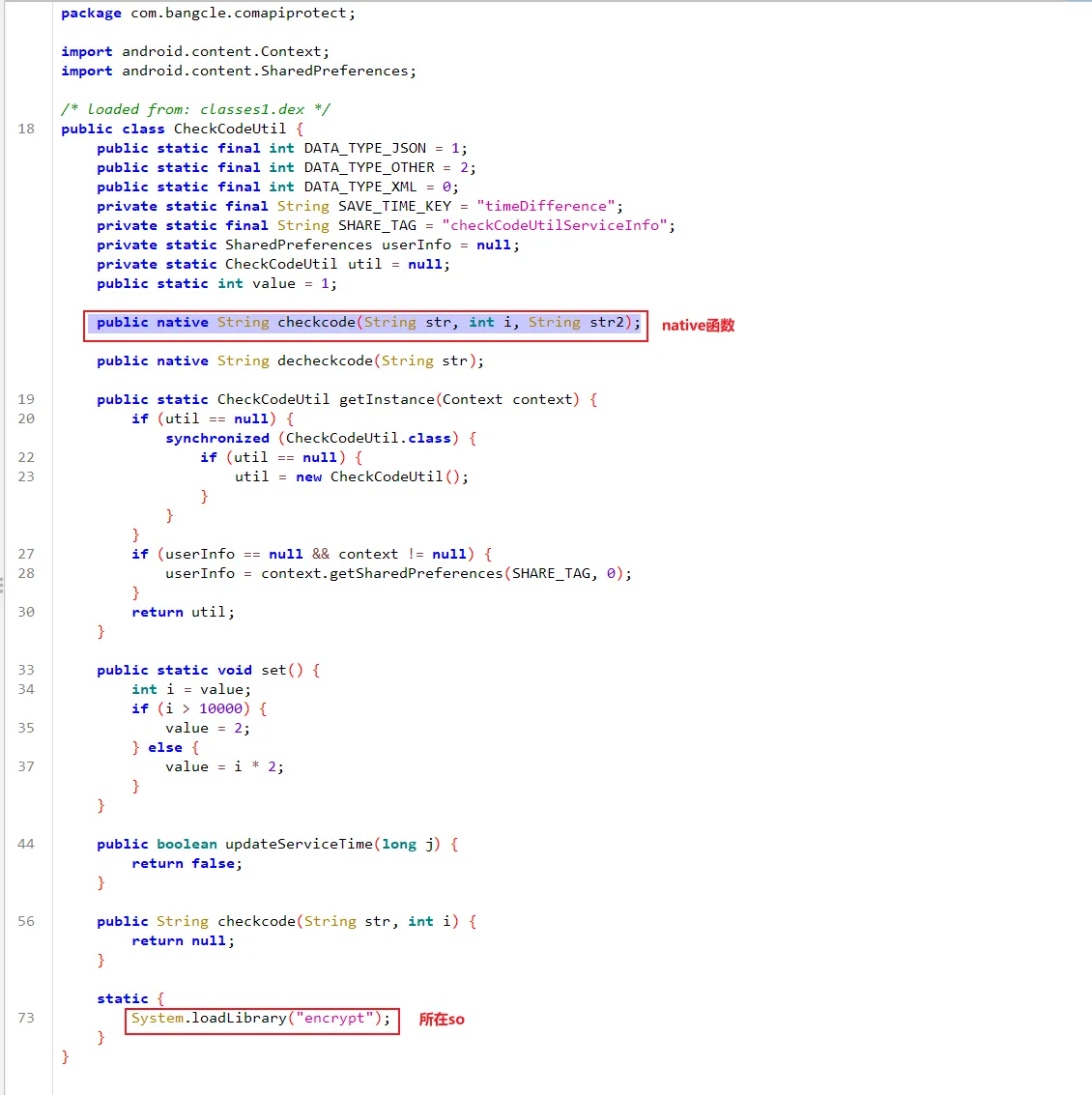Click CheckCodeUtil in the class declaration
The width and height of the screenshot is (1092, 1095).
[x=230, y=130]
